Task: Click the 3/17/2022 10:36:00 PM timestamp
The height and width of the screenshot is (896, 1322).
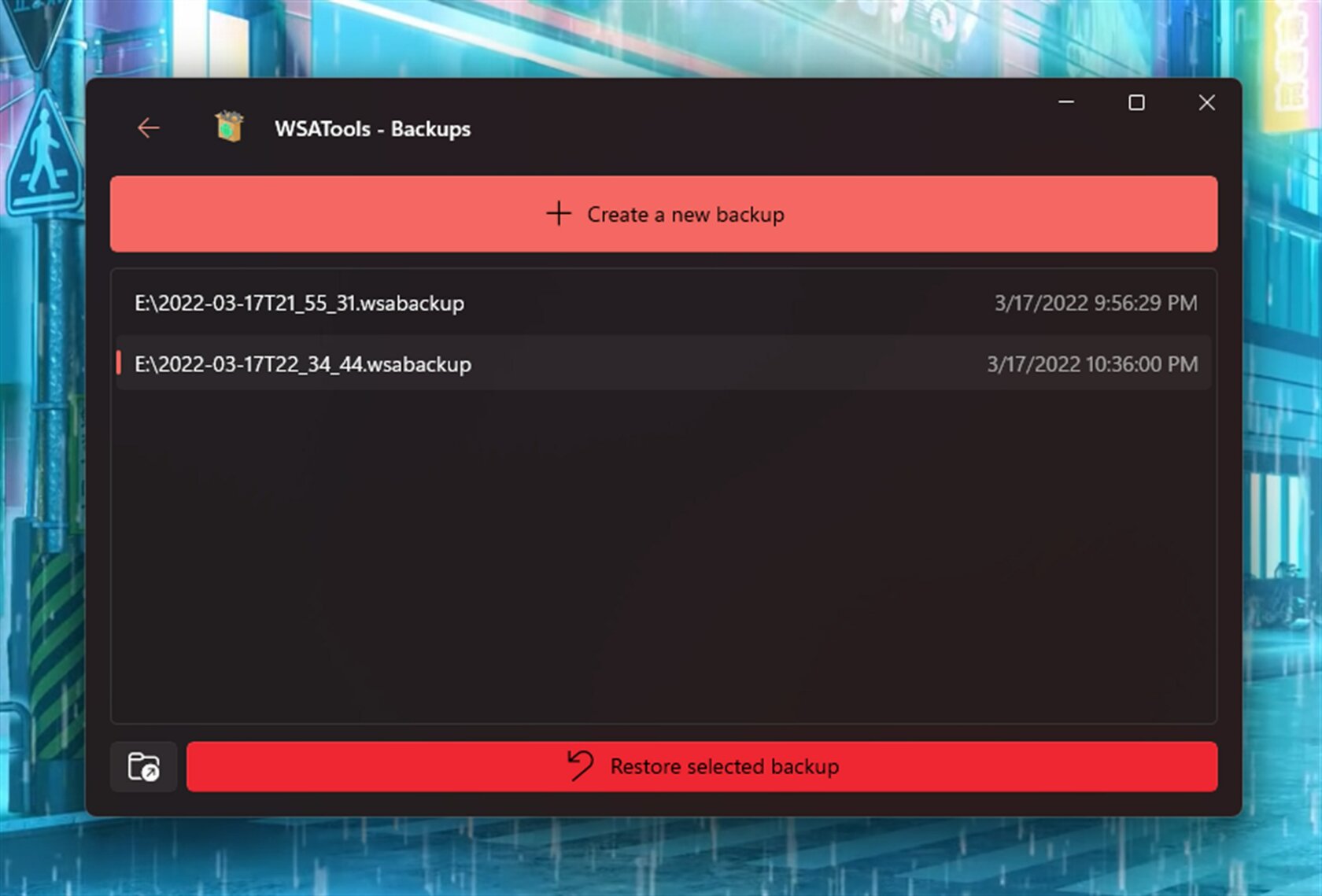Action: (x=1092, y=363)
